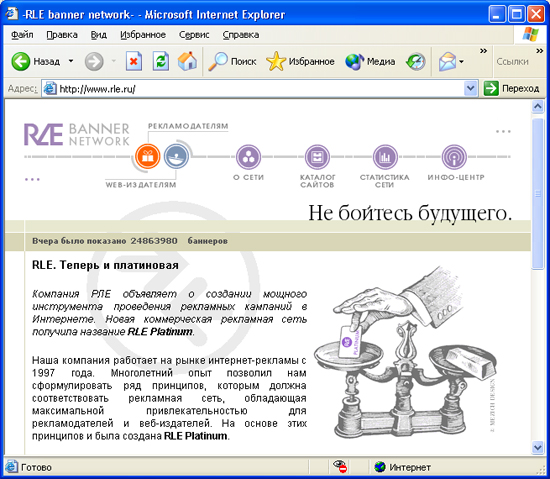The width and height of the screenshot is (550, 479).
Task: Click the page icon in address bar
Action: pos(50,89)
